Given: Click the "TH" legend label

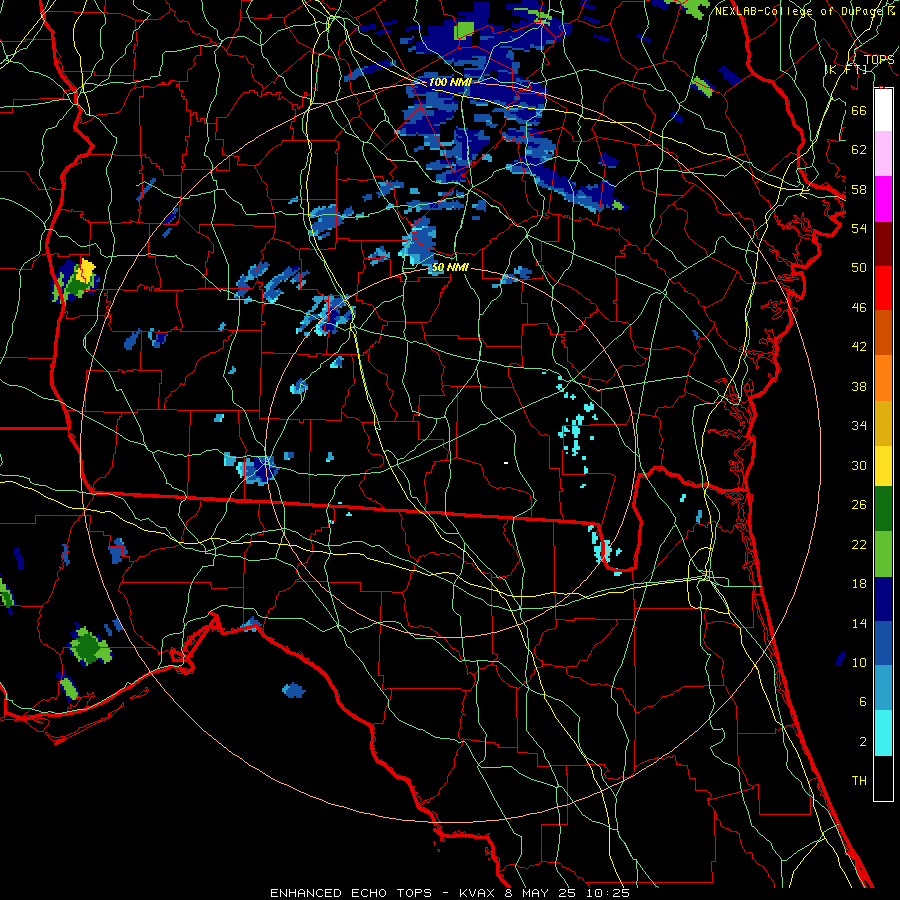Looking at the screenshot, I should pyautogui.click(x=859, y=780).
